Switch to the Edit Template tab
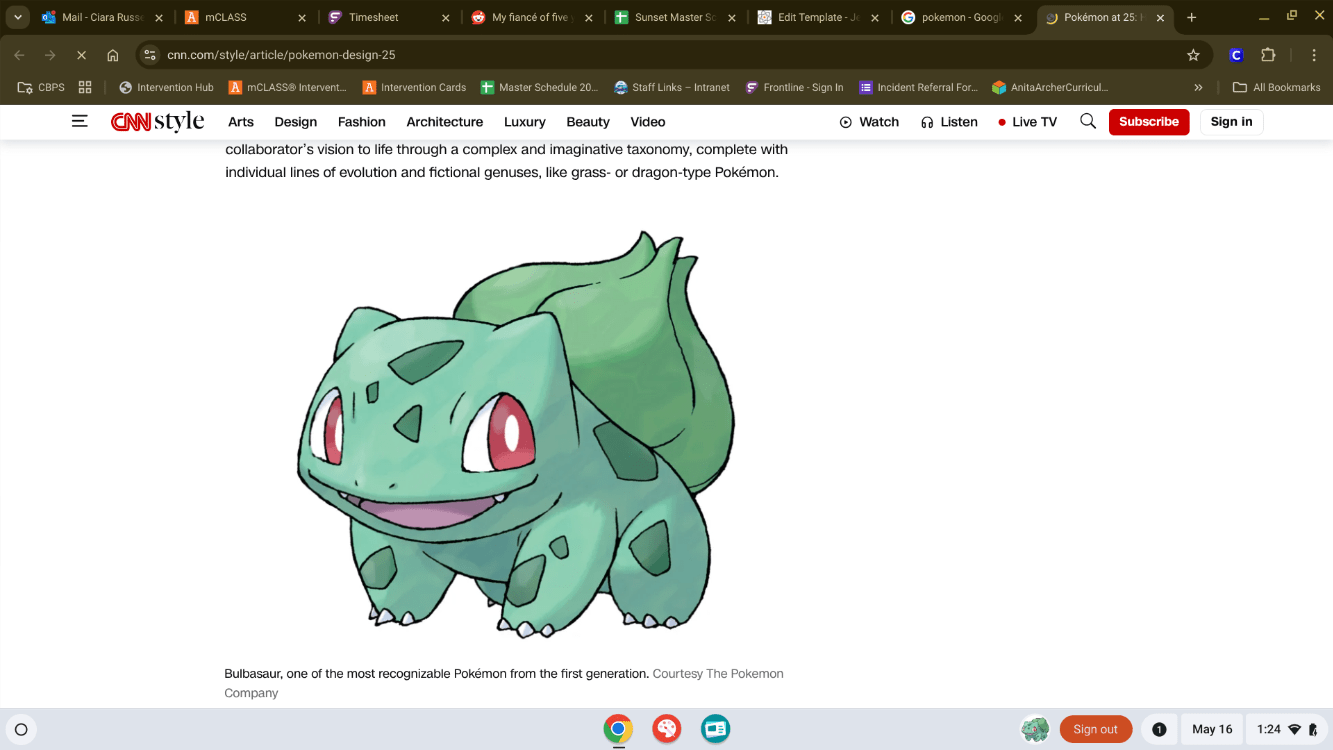Image resolution: width=1333 pixels, height=750 pixels. click(819, 17)
